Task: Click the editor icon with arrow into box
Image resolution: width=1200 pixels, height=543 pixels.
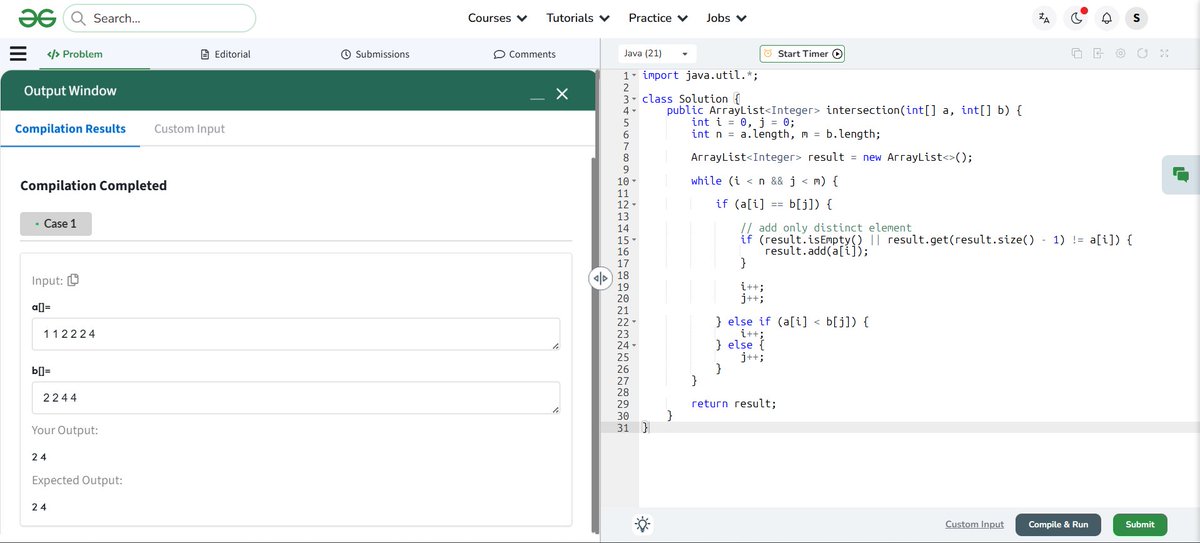Action: pyautogui.click(x=1097, y=54)
